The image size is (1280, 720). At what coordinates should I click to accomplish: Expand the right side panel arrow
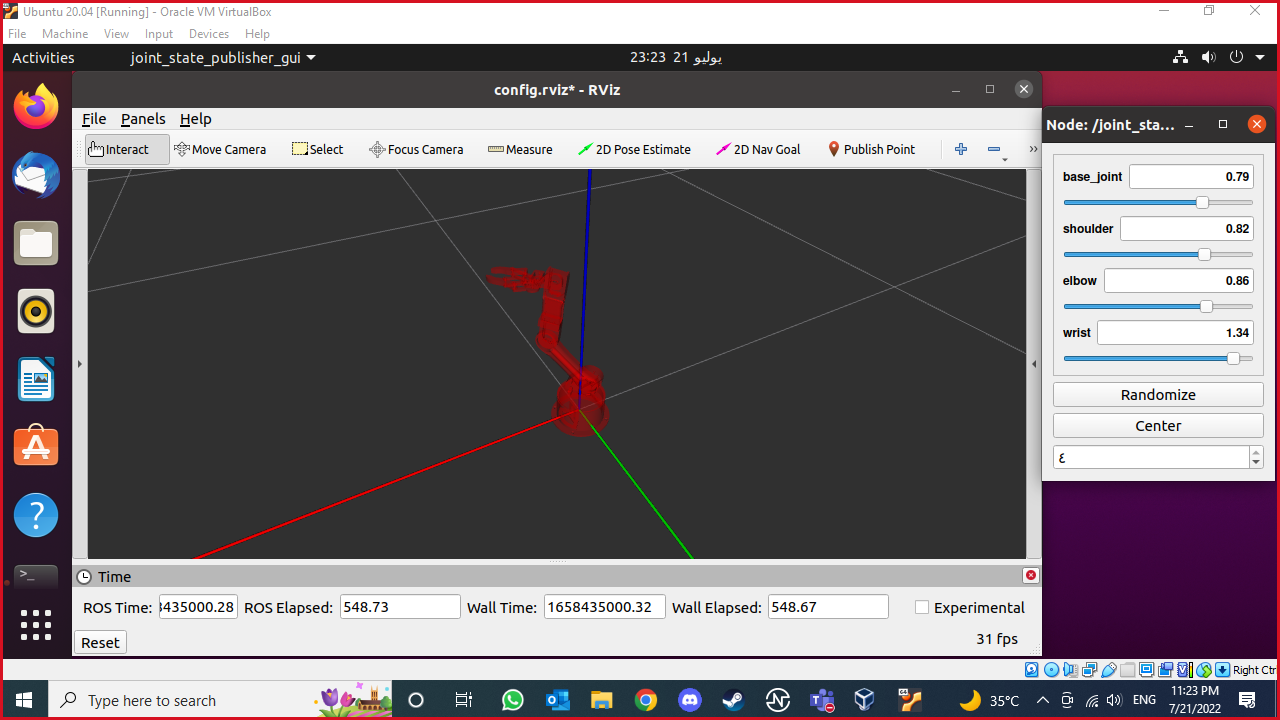[1034, 364]
